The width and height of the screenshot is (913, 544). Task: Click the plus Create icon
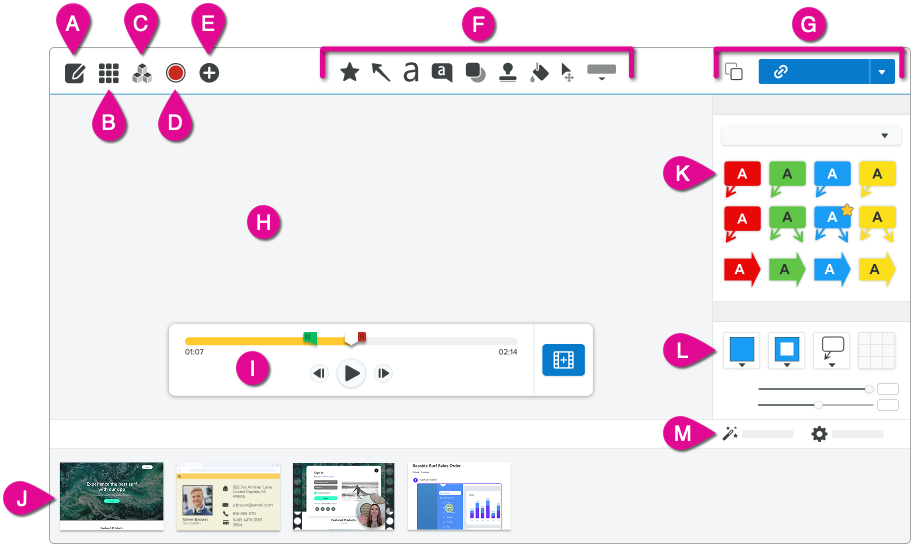tap(209, 73)
